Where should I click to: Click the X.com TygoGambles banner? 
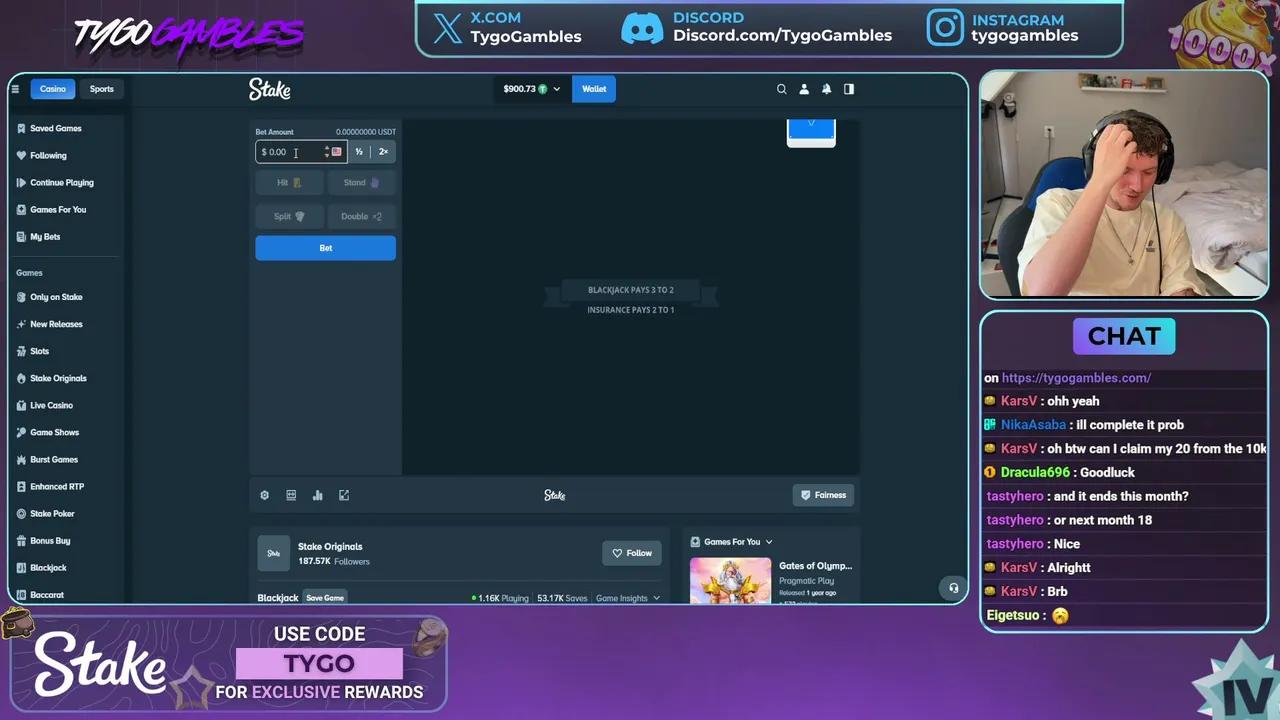coord(507,28)
